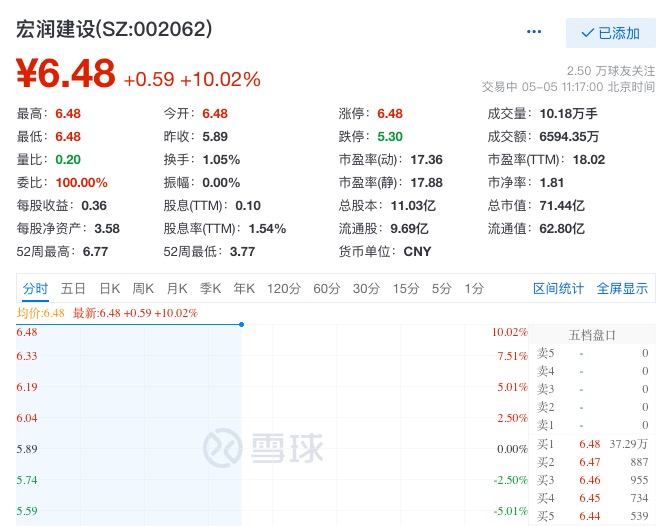
Task: Click the 7.51% right axis label
Action: tap(512, 356)
